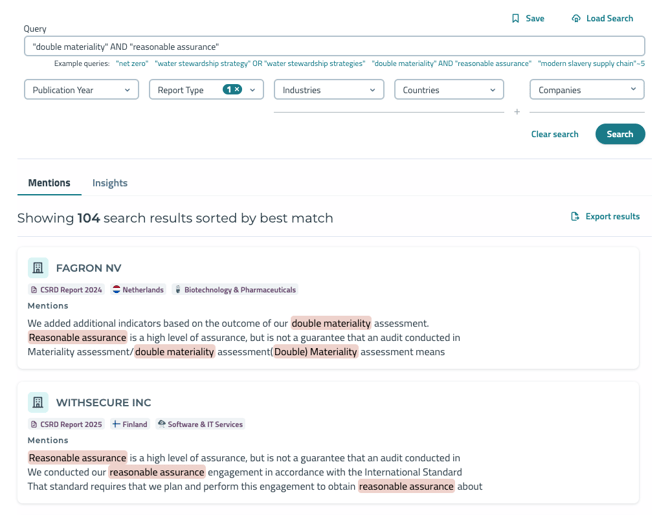Click the bookmark Save icon

coord(516,18)
